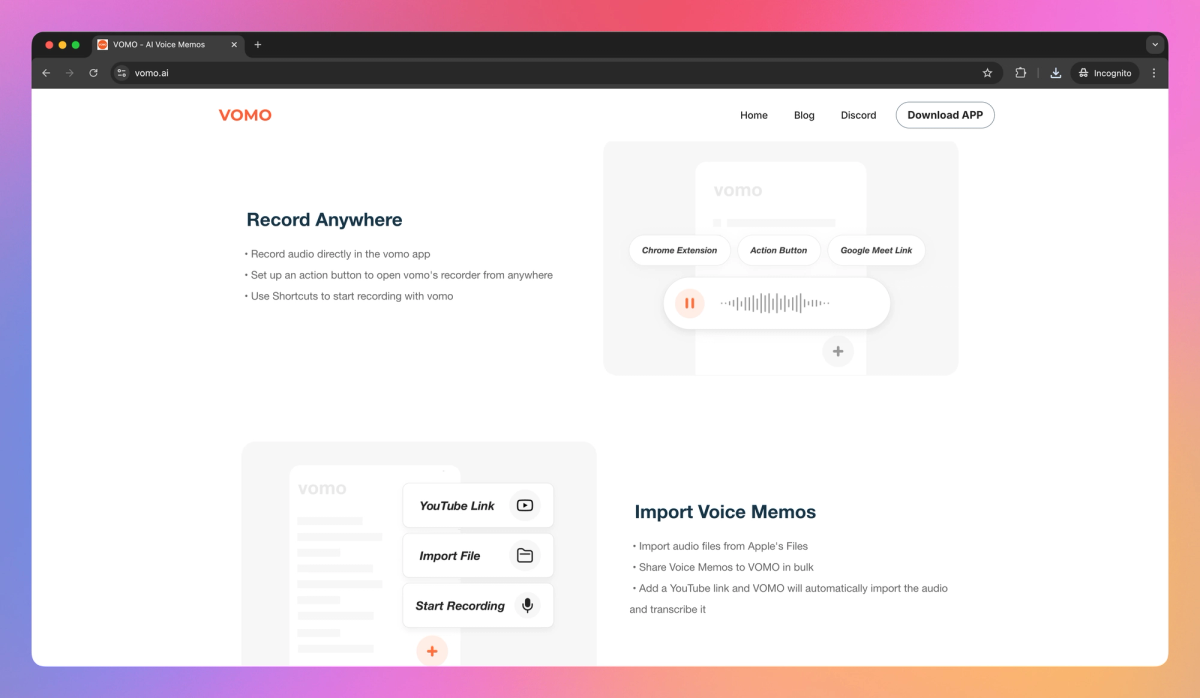Click text "Share Voice Memos to VOMO in bulk"
The width and height of the screenshot is (1200, 698).
[x=727, y=567]
